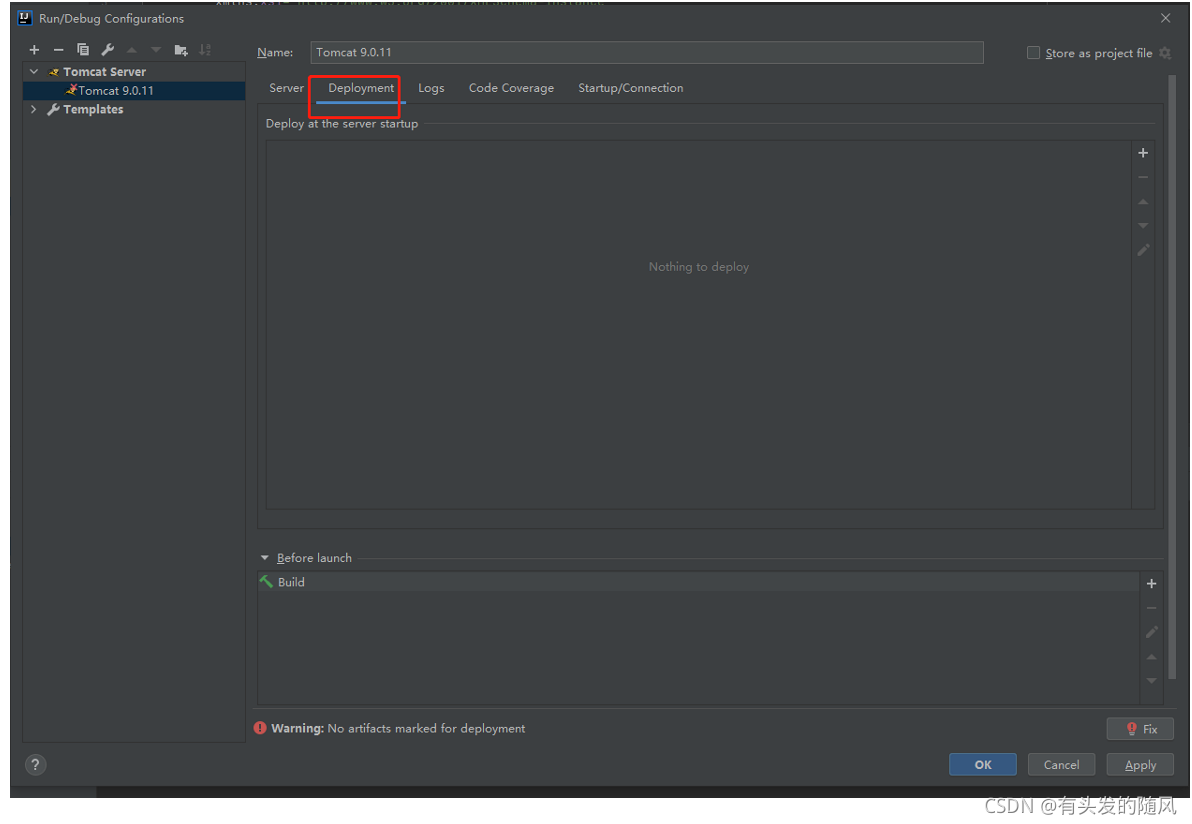The image size is (1192, 824).
Task: Click the right-side vertical scrollbar
Action: [x=1172, y=376]
